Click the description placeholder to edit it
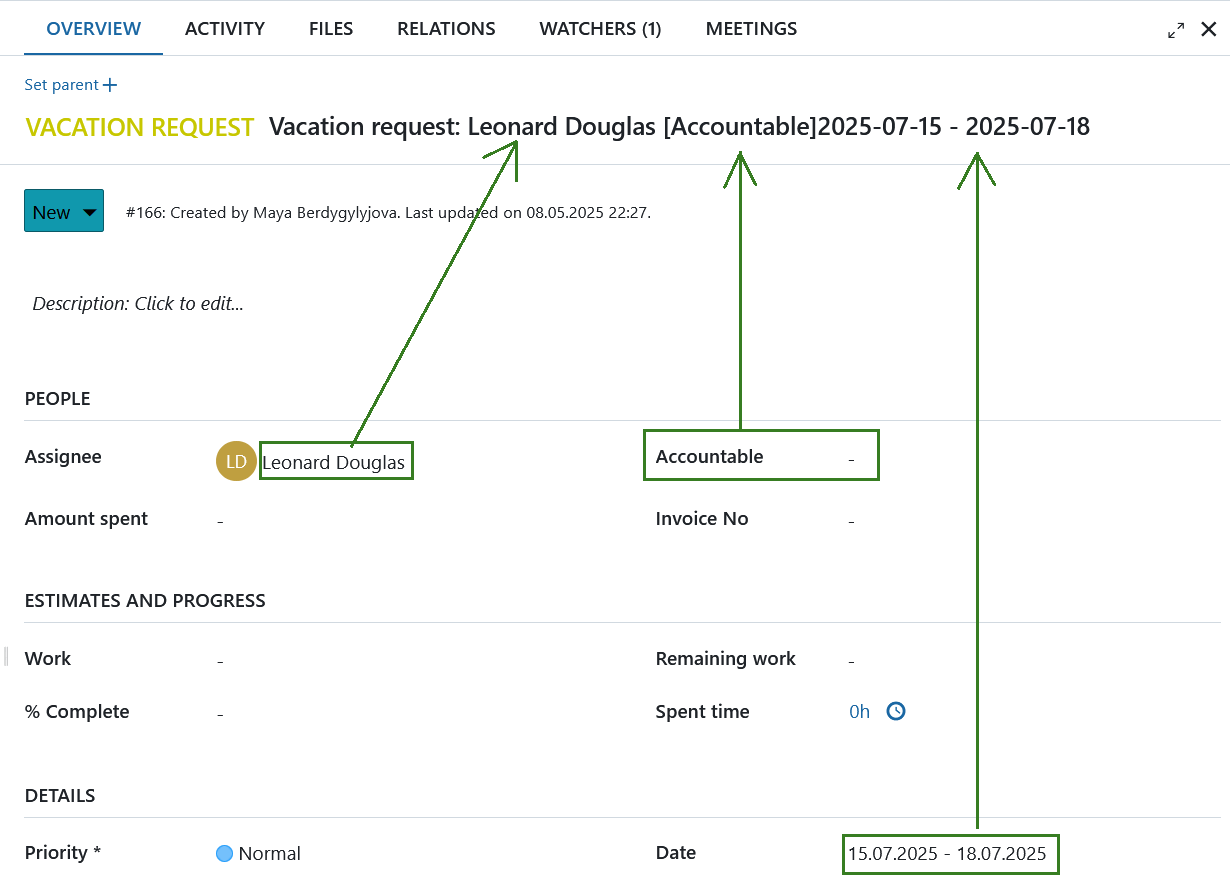1230x894 pixels. point(139,303)
